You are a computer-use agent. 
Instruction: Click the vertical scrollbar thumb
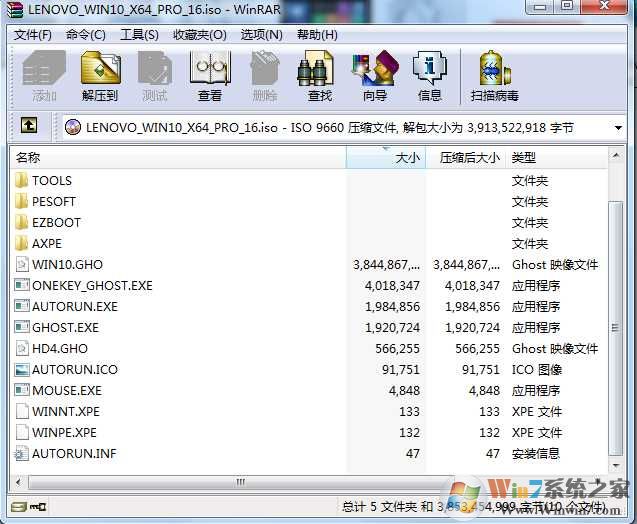click(x=616, y=328)
